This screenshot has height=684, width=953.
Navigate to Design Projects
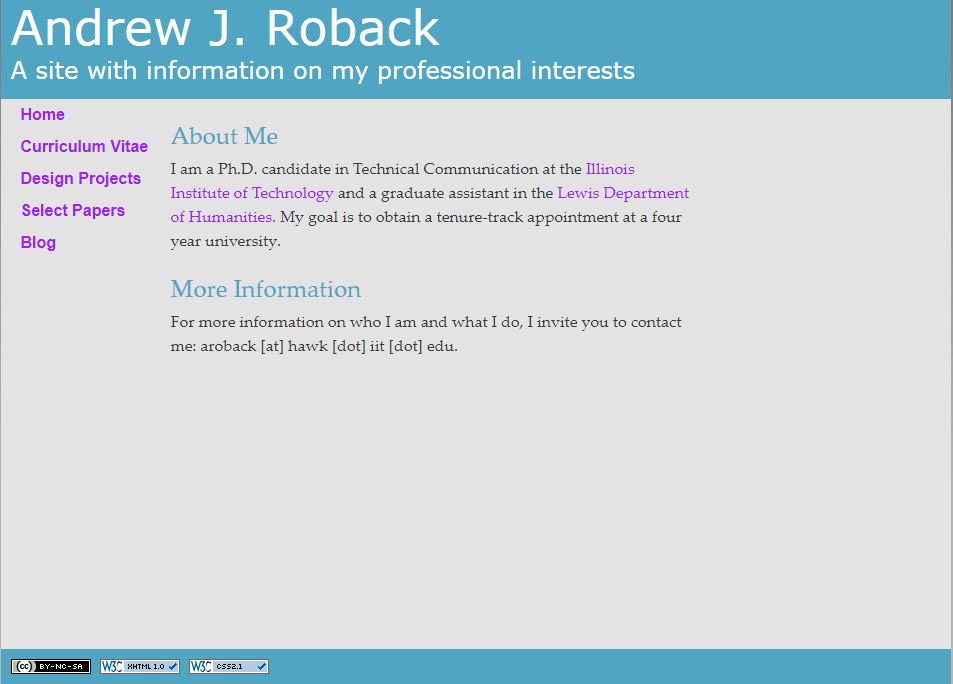pyautogui.click(x=80, y=179)
